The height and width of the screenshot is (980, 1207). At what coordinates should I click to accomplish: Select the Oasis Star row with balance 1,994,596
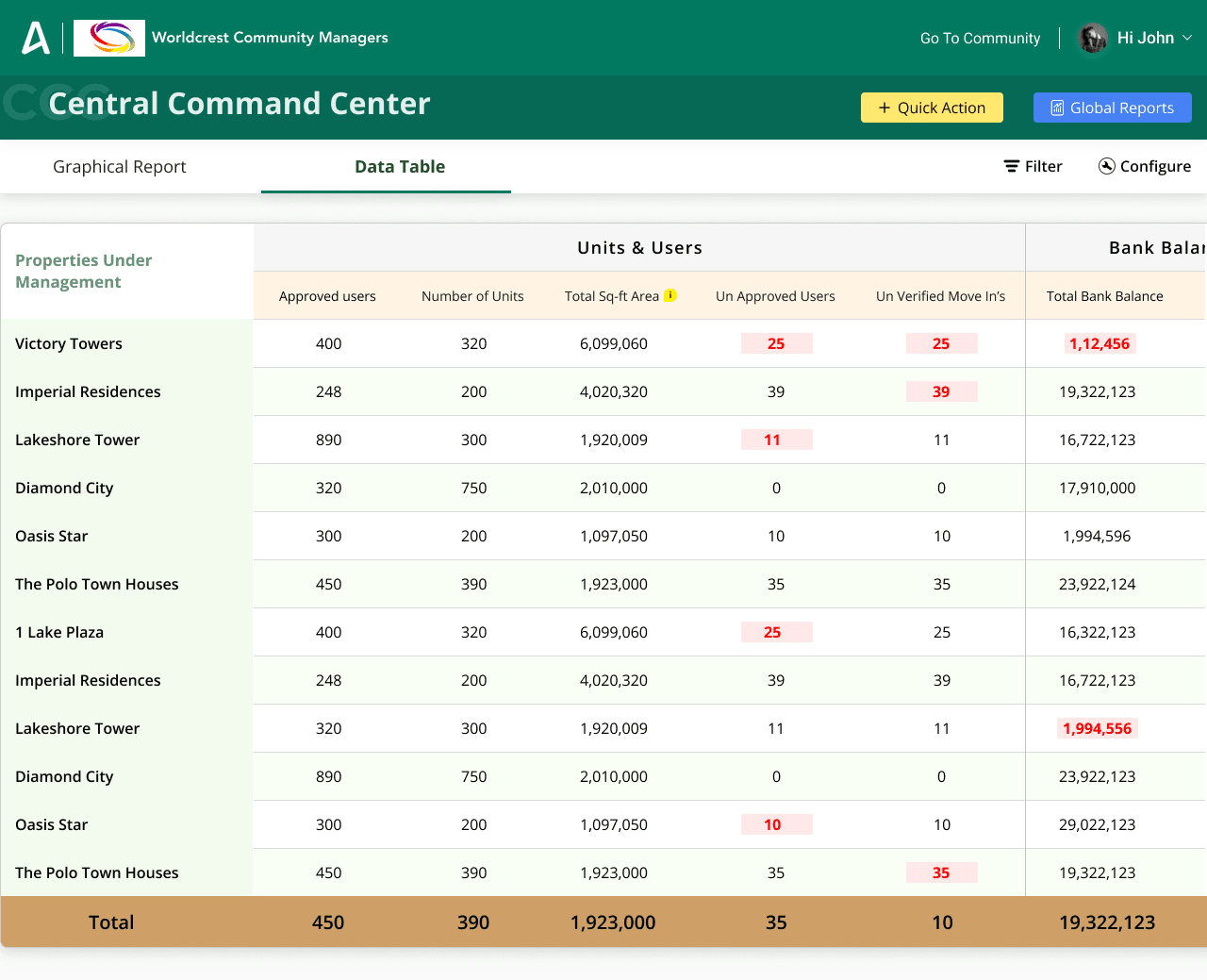coord(603,536)
